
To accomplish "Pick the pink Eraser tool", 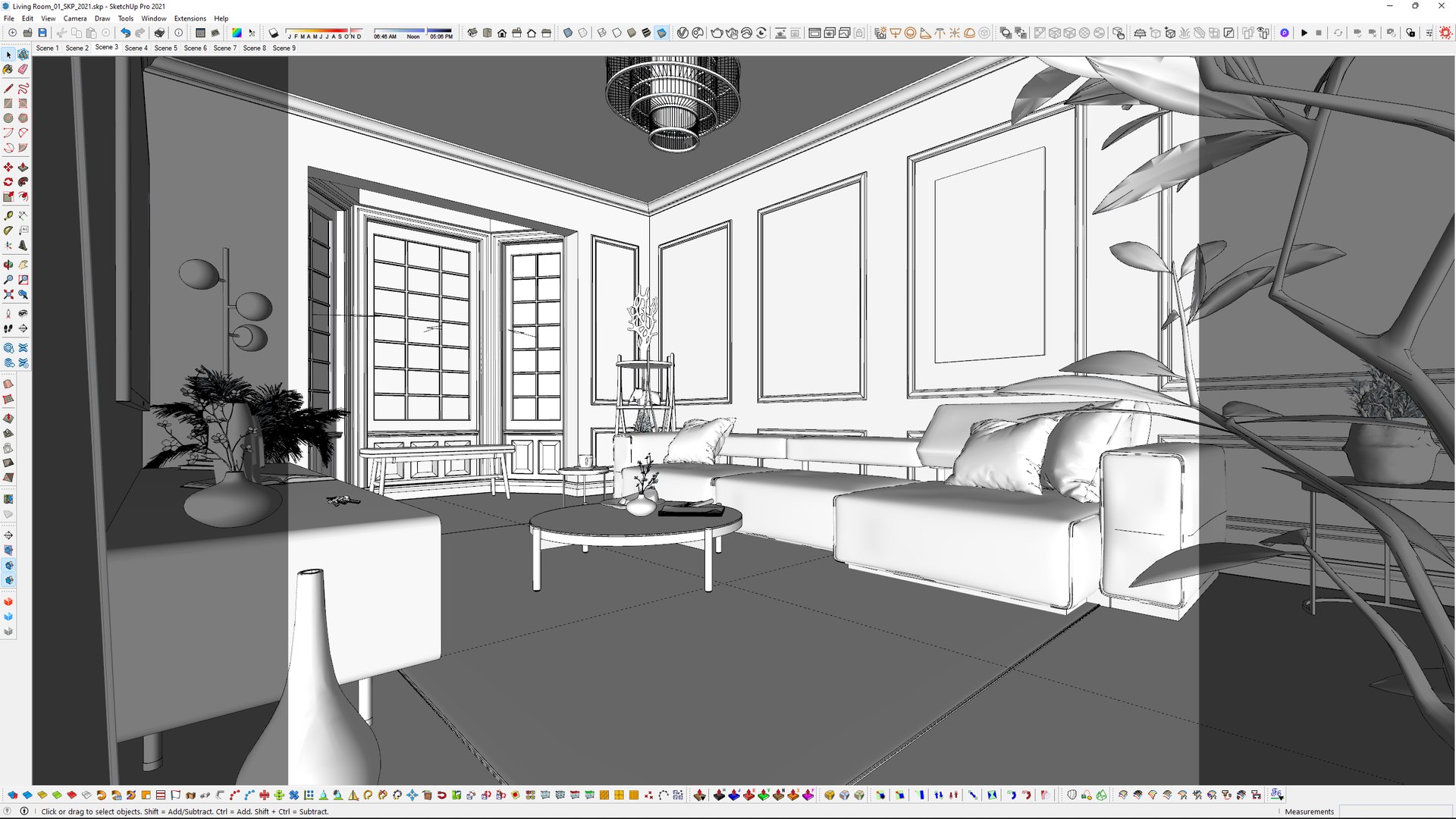I will pyautogui.click(x=23, y=69).
